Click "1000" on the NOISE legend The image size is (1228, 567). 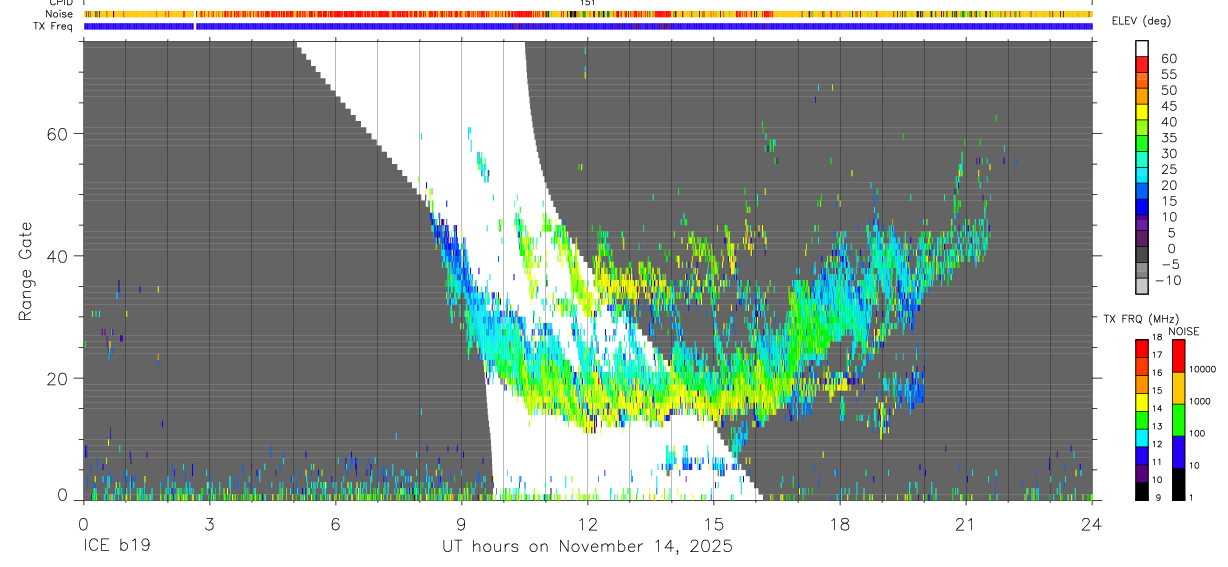coord(1200,401)
